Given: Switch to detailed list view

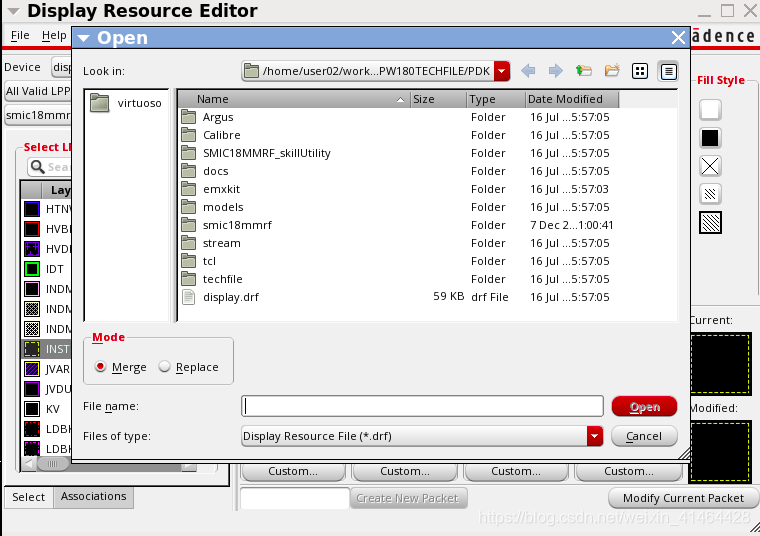Looking at the screenshot, I should tap(668, 72).
